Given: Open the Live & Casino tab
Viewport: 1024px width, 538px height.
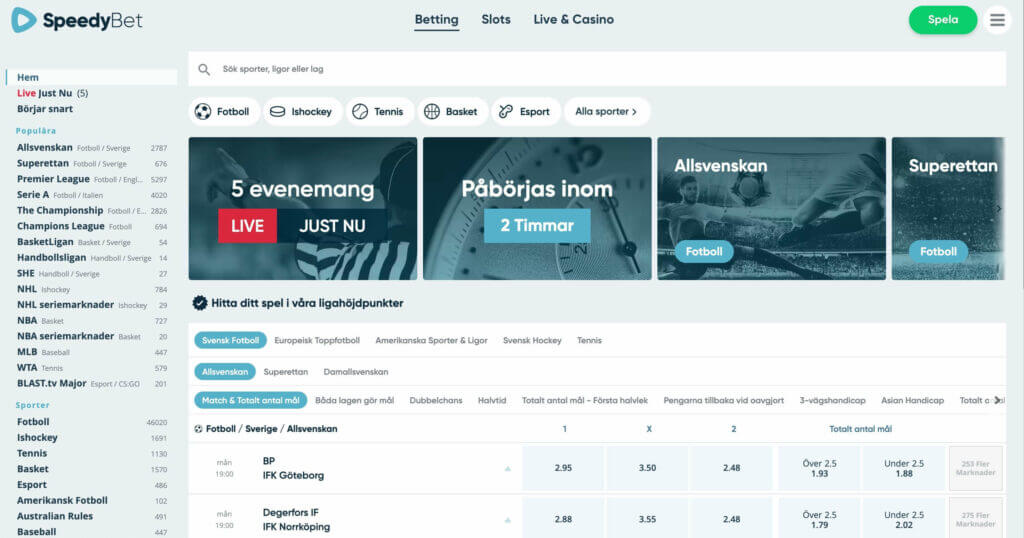Looking at the screenshot, I should (x=573, y=20).
